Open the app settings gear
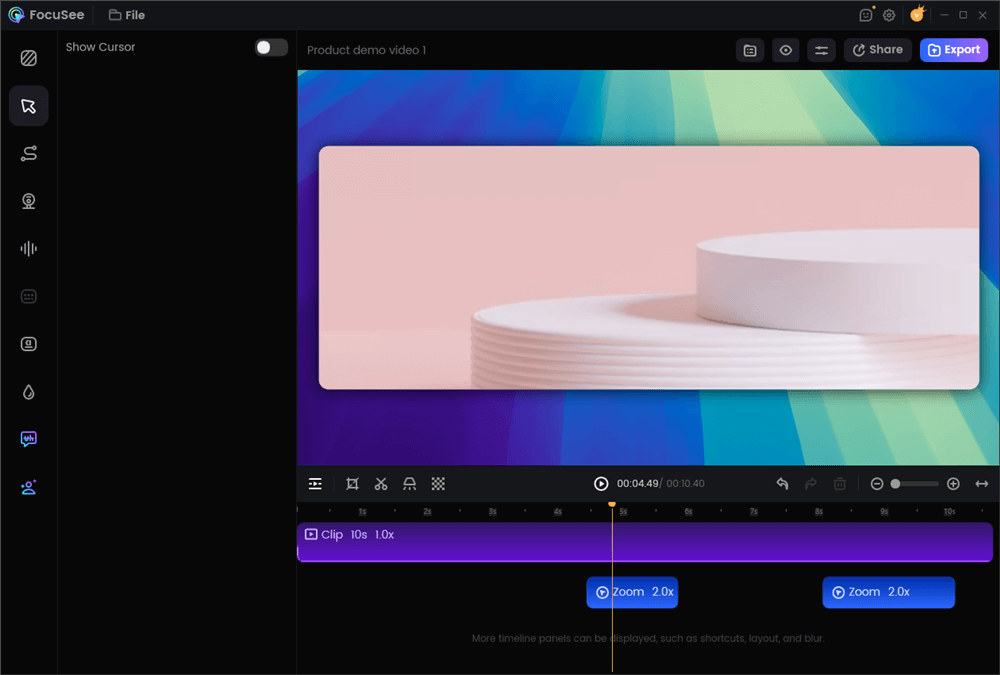Screen dimensions: 1000x675 pos(888,15)
